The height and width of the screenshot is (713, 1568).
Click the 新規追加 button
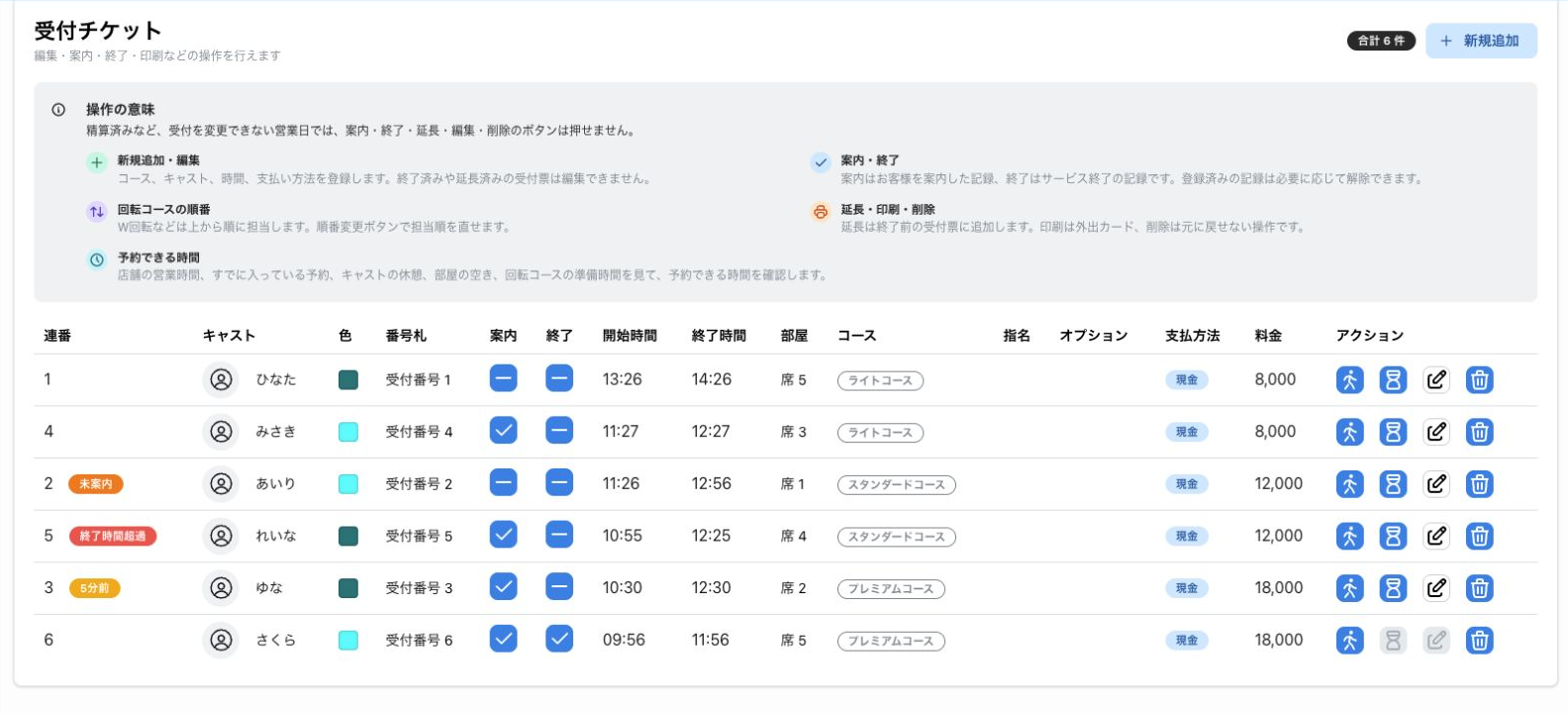(x=1481, y=41)
